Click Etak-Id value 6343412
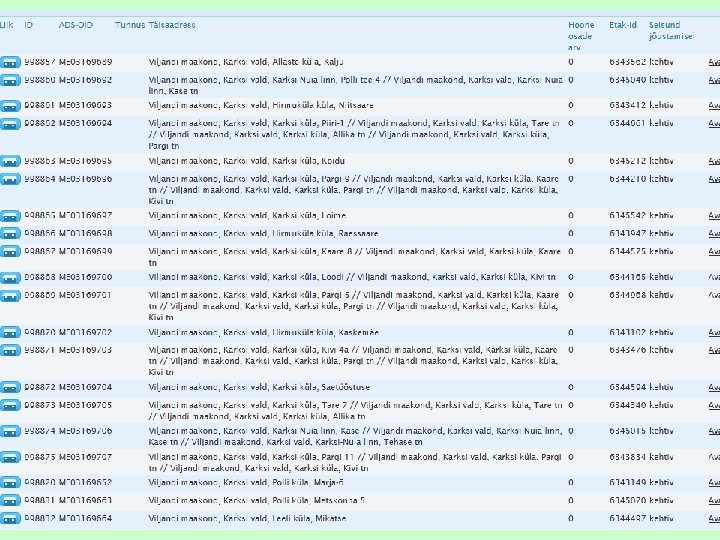This screenshot has height=540, width=720. click(x=627, y=106)
